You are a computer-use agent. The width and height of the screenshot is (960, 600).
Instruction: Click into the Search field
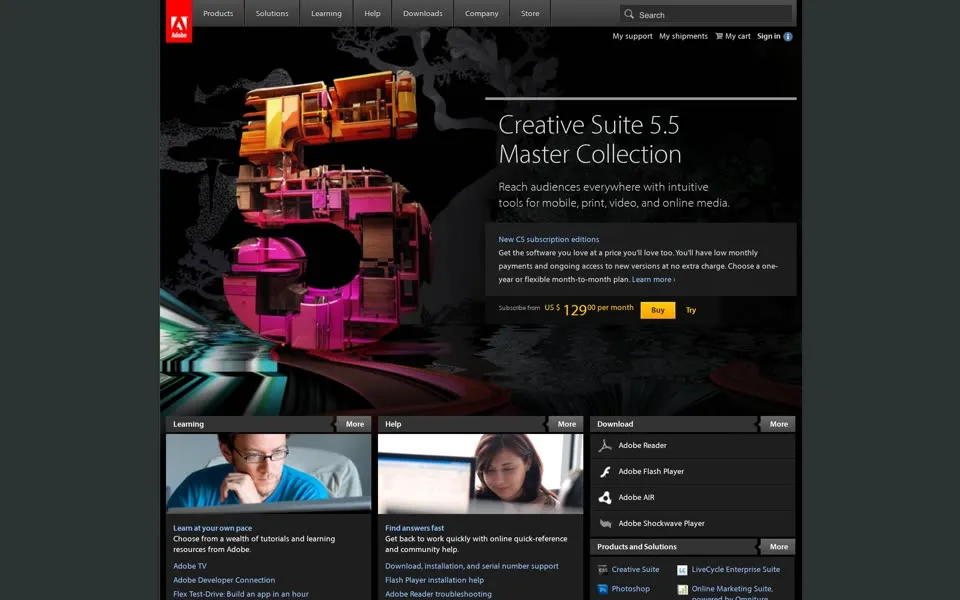coord(706,14)
